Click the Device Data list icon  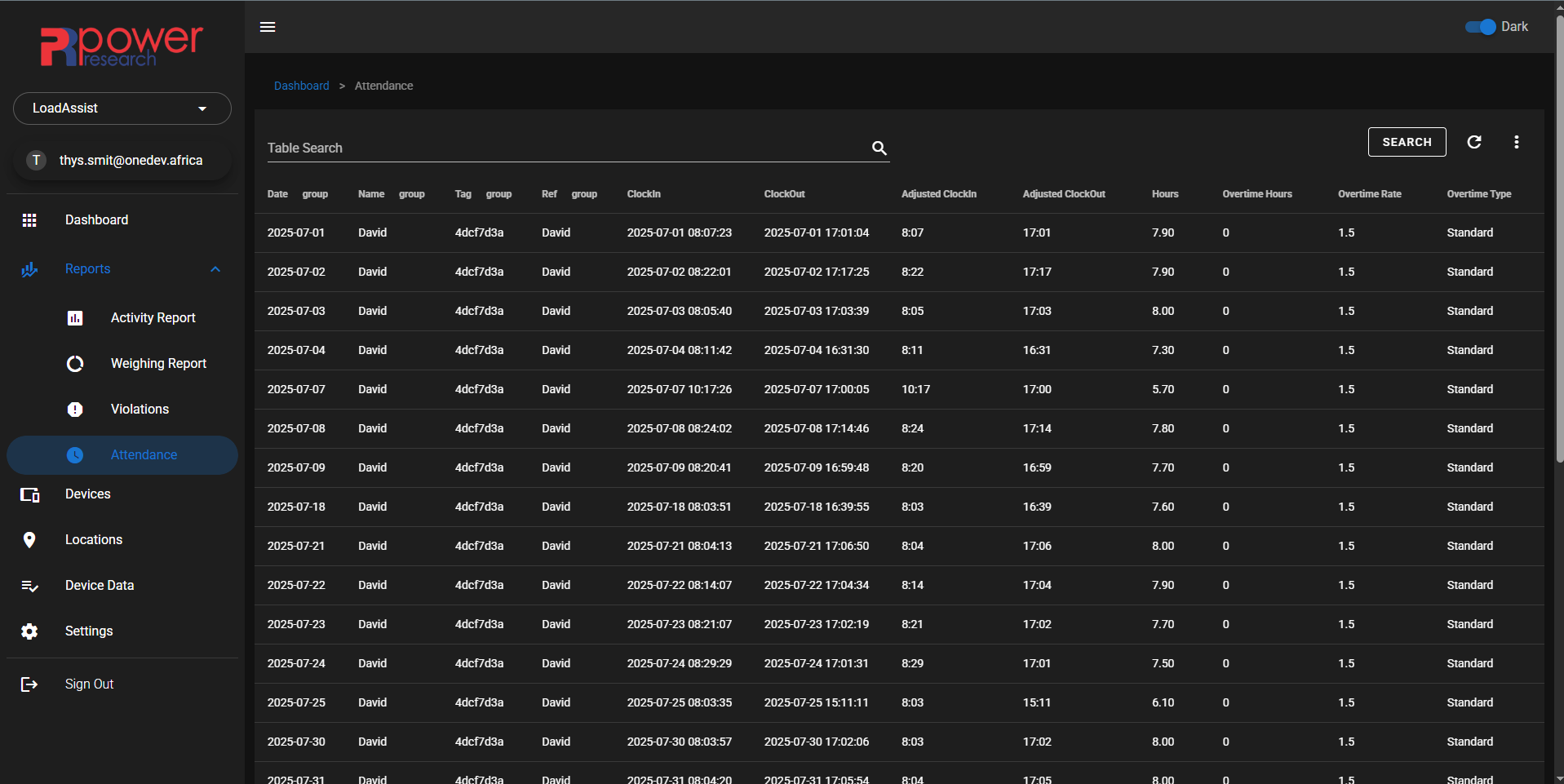[29, 586]
